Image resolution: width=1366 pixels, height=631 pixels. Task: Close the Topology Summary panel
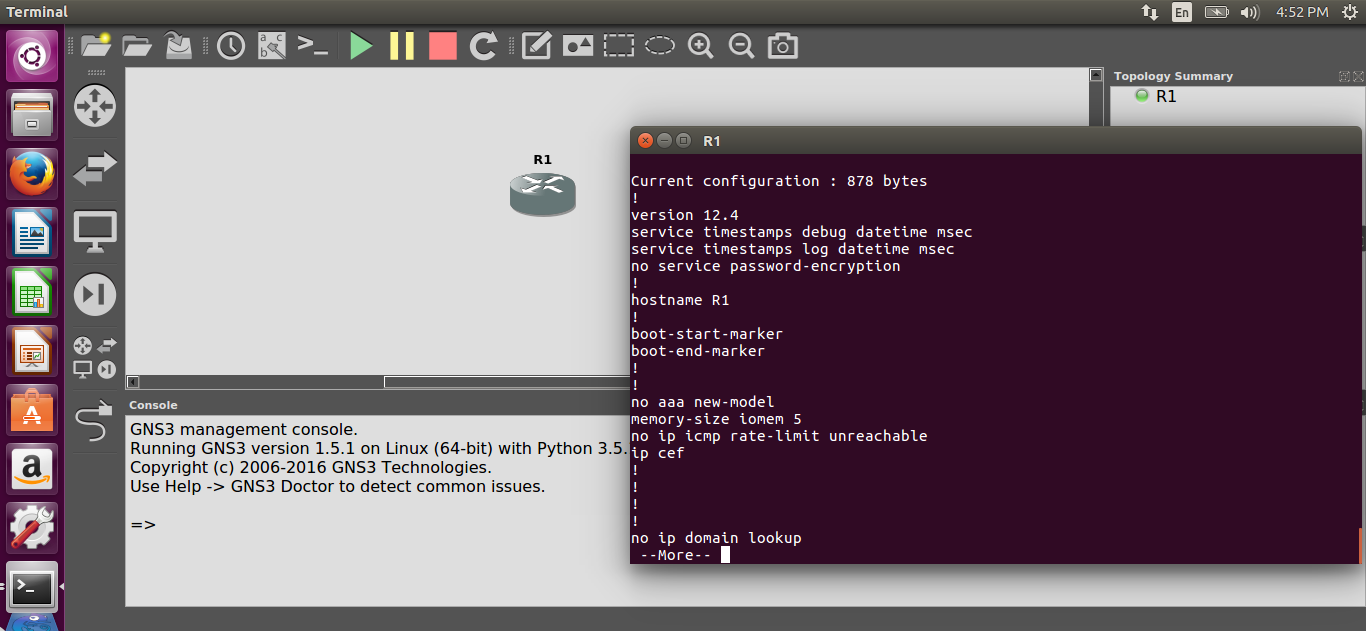1358,76
